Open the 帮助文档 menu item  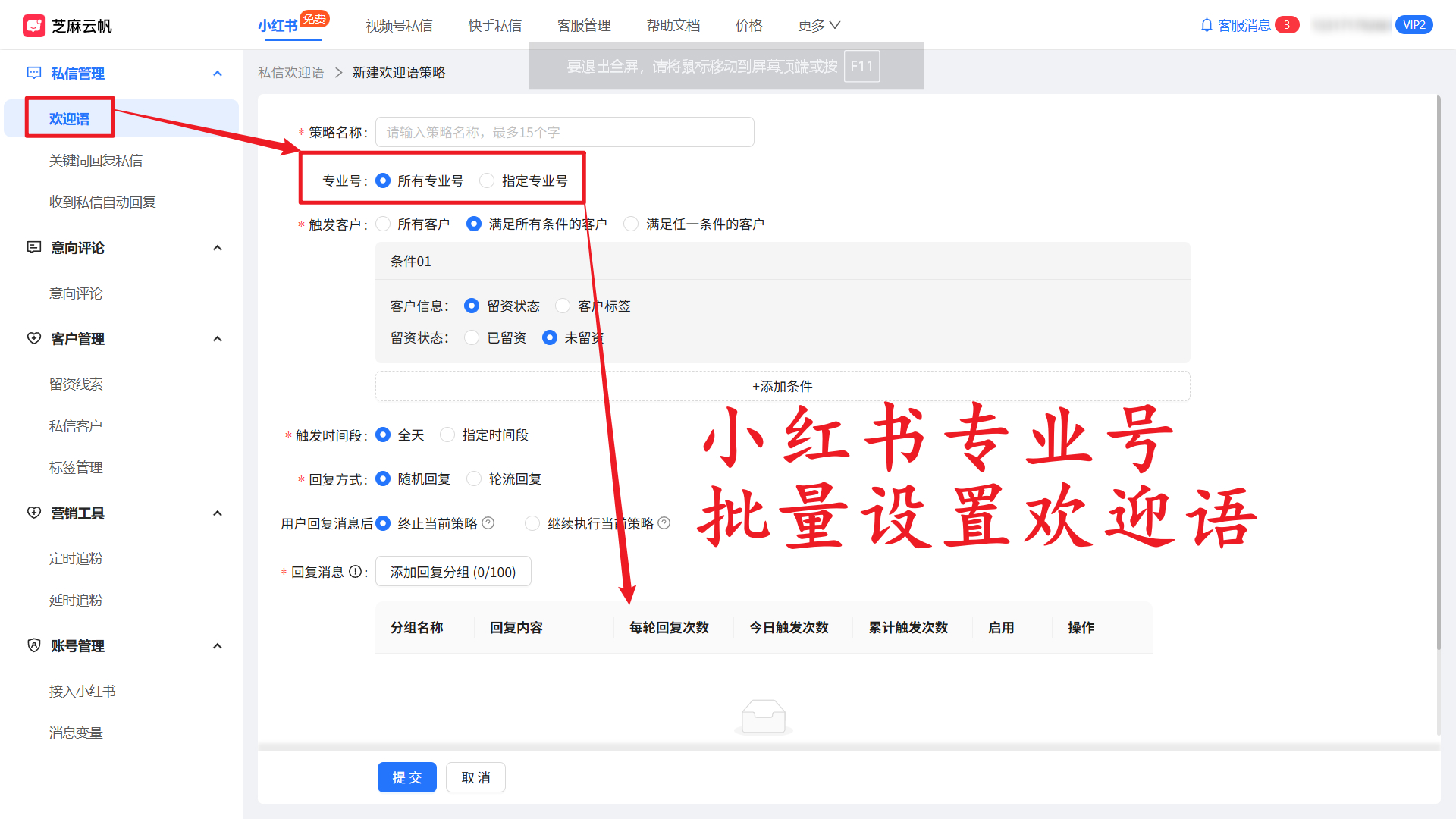coord(673,25)
